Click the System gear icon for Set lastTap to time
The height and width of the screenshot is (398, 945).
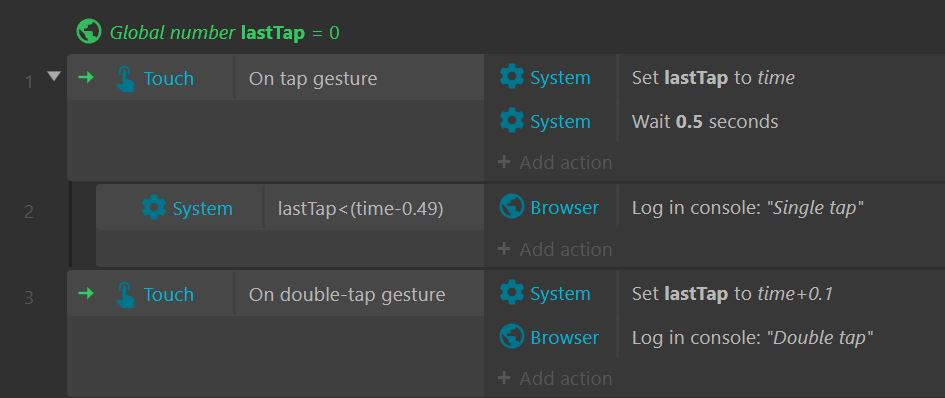pyautogui.click(x=512, y=78)
